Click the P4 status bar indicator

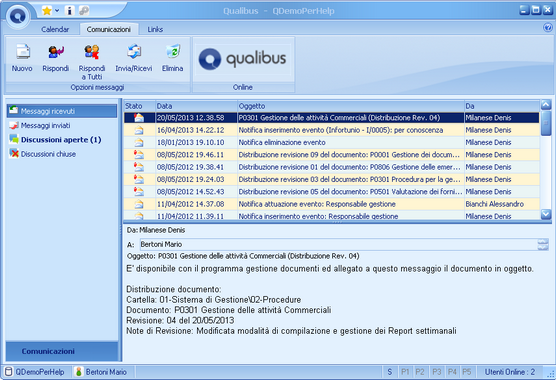452,372
